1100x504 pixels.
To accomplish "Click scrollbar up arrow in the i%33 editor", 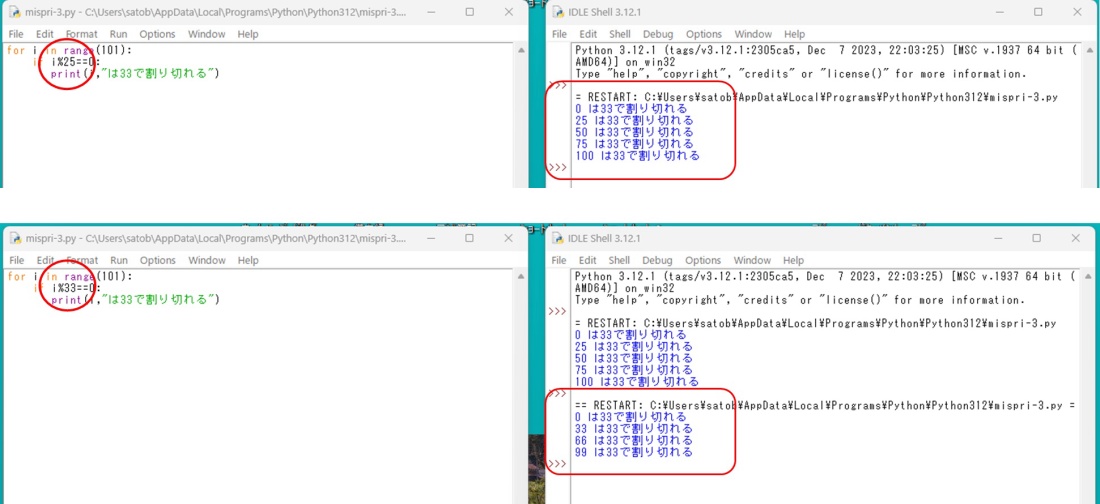I will [521, 276].
